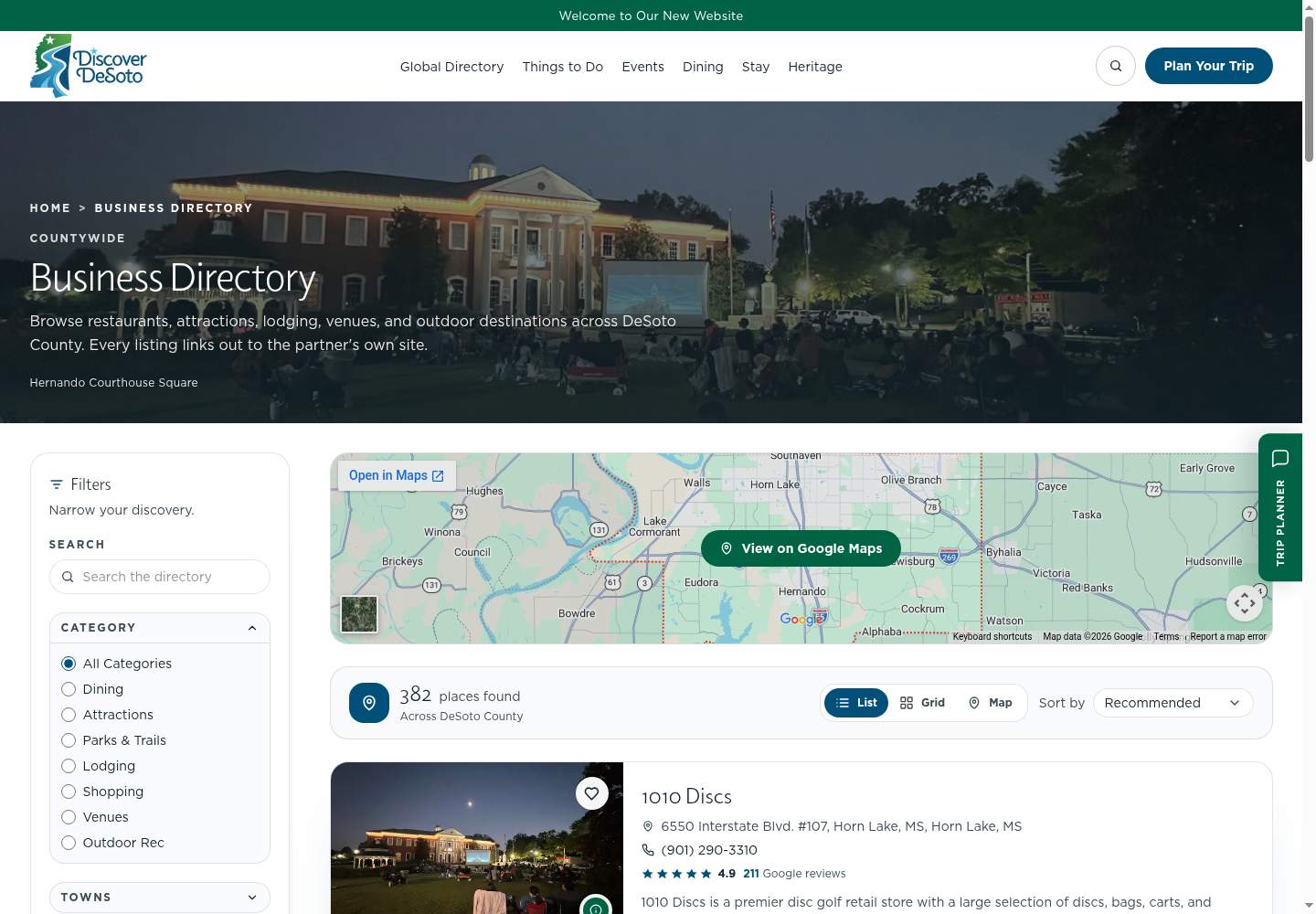1316x914 pixels.
Task: Switch to List view
Action: pos(856,703)
